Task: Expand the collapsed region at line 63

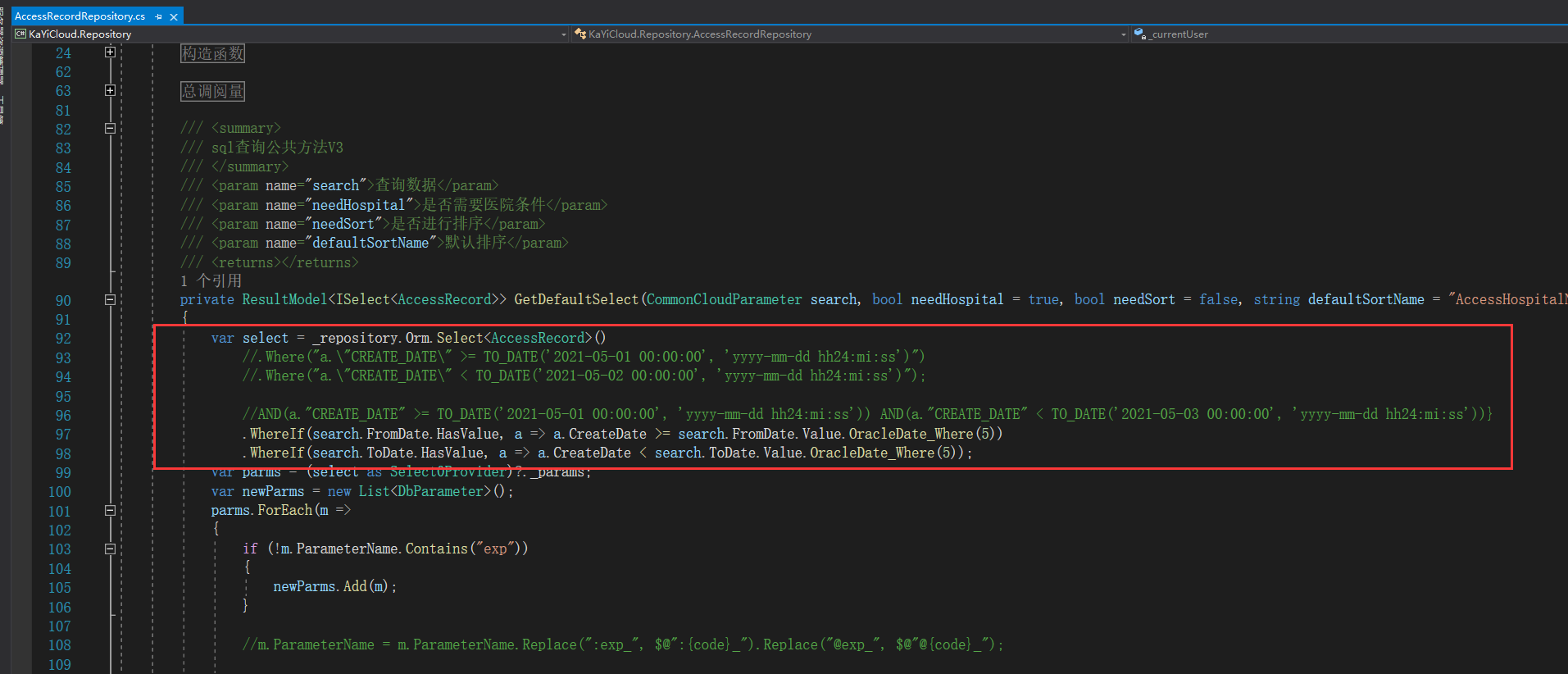Action: click(110, 90)
